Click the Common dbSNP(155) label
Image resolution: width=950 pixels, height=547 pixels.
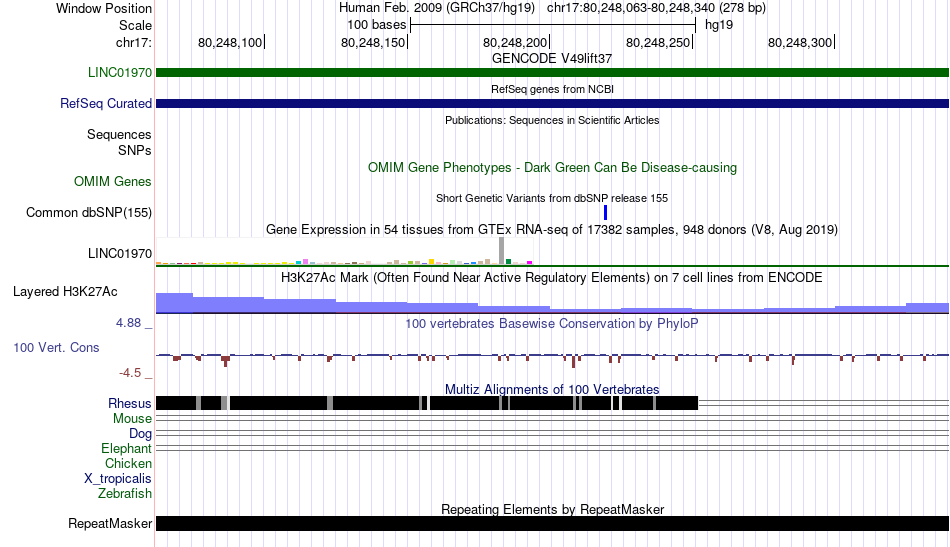pyautogui.click(x=88, y=212)
